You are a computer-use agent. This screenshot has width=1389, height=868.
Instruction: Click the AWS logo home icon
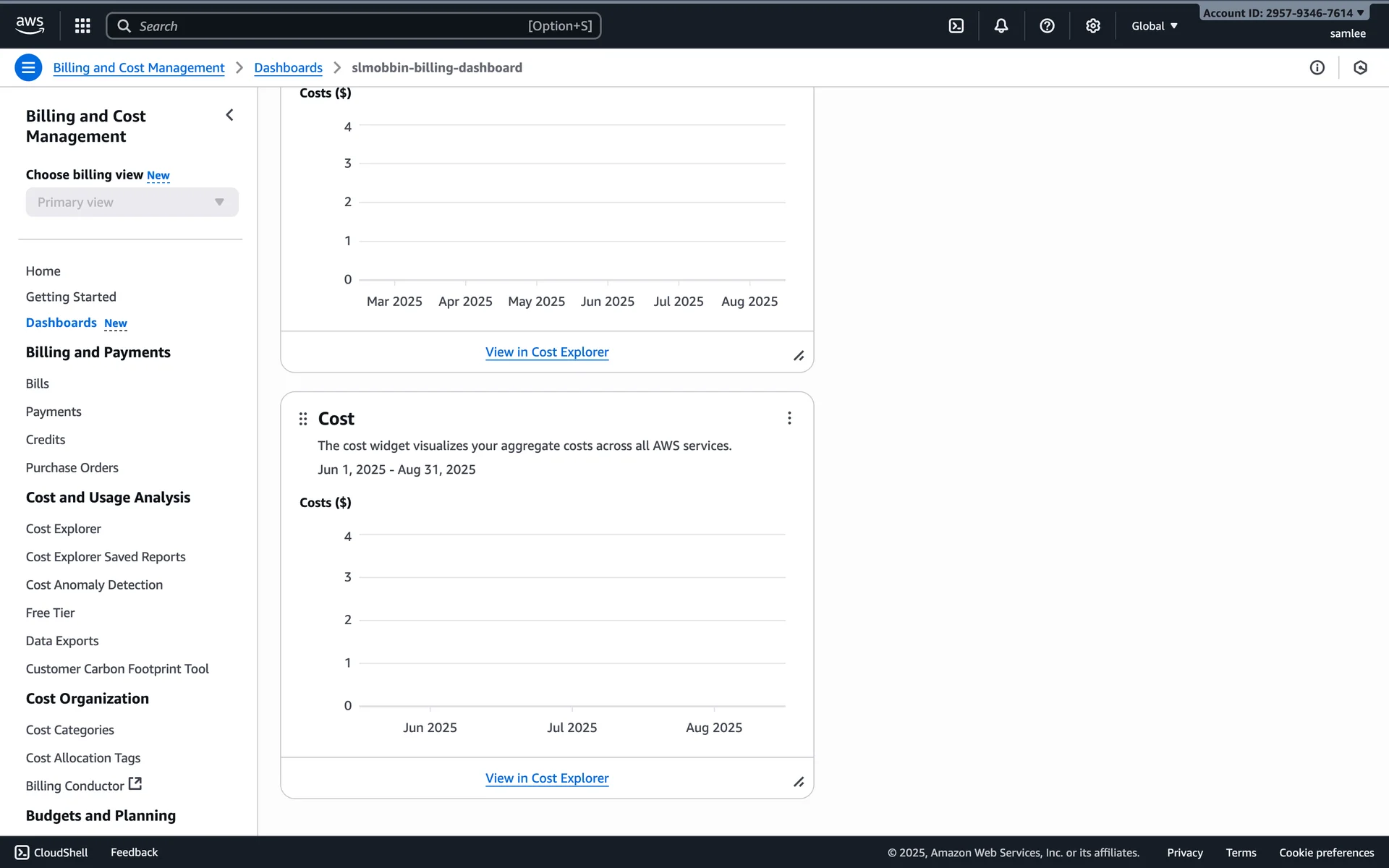[x=30, y=25]
